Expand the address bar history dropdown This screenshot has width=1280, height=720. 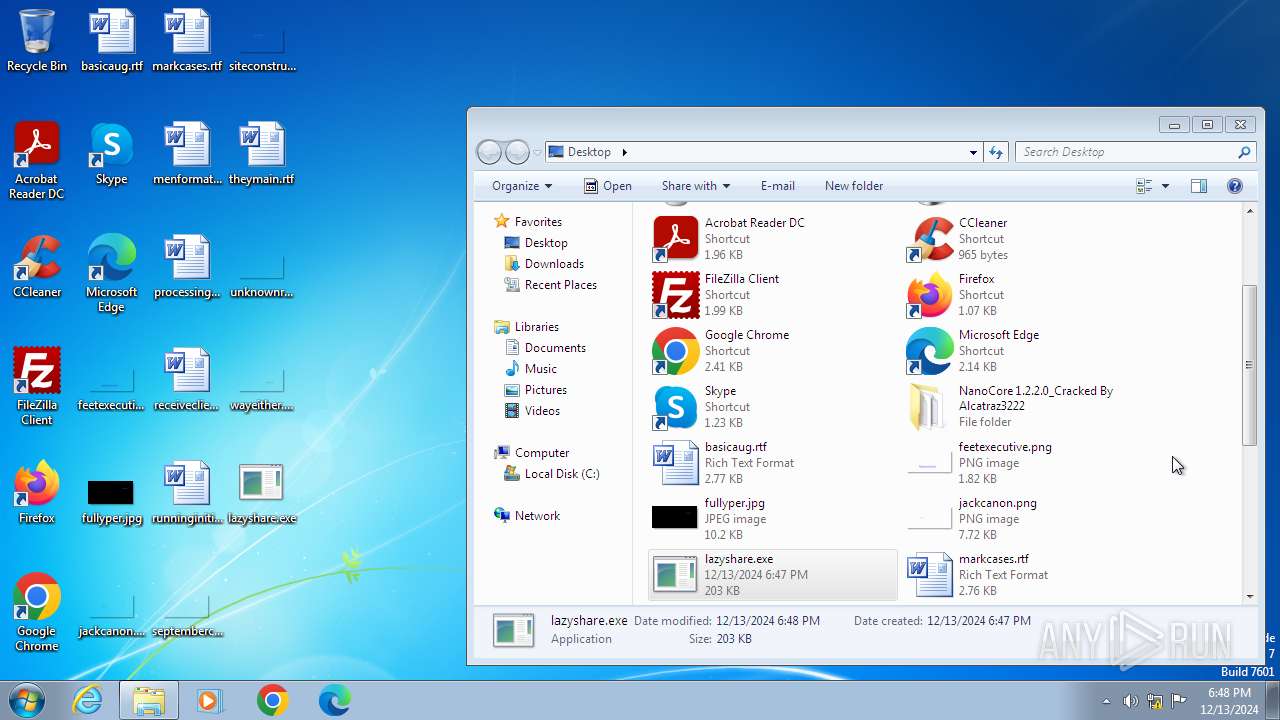[x=973, y=152]
